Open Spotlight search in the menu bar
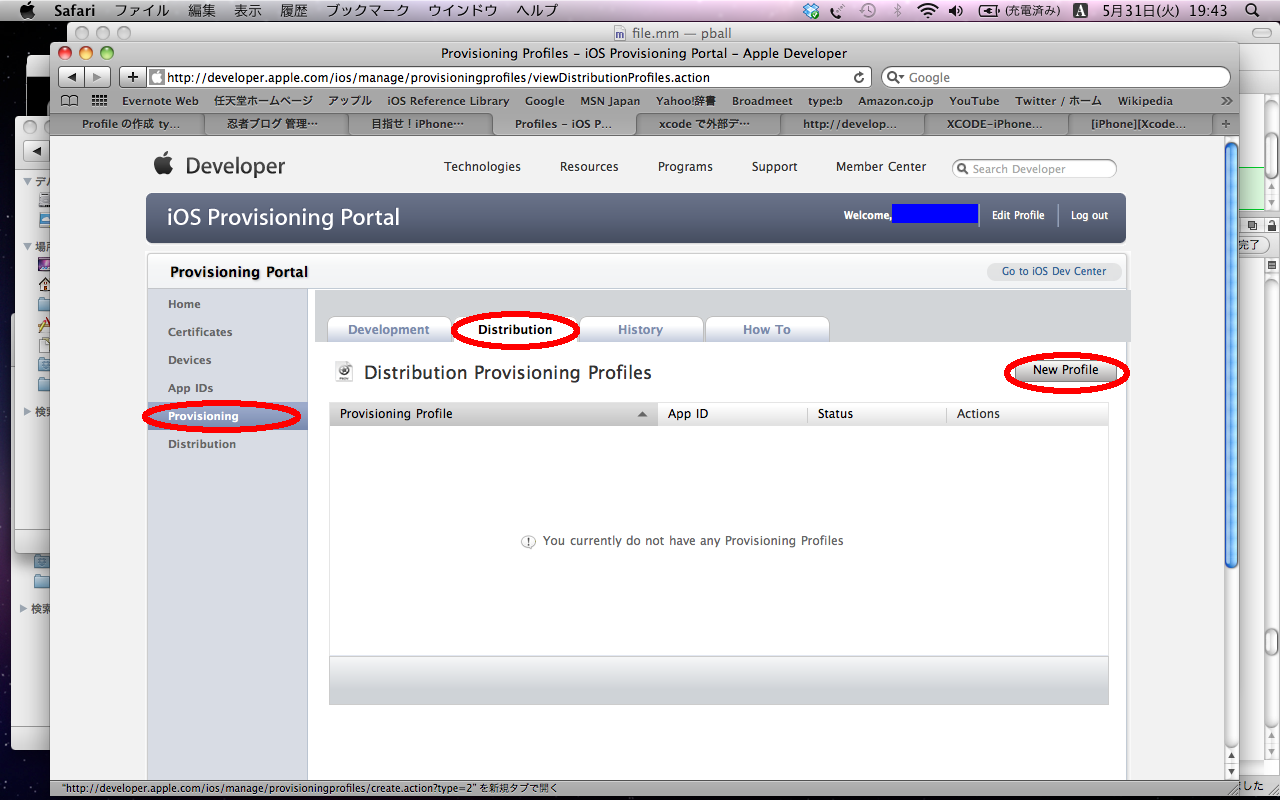 1251,11
